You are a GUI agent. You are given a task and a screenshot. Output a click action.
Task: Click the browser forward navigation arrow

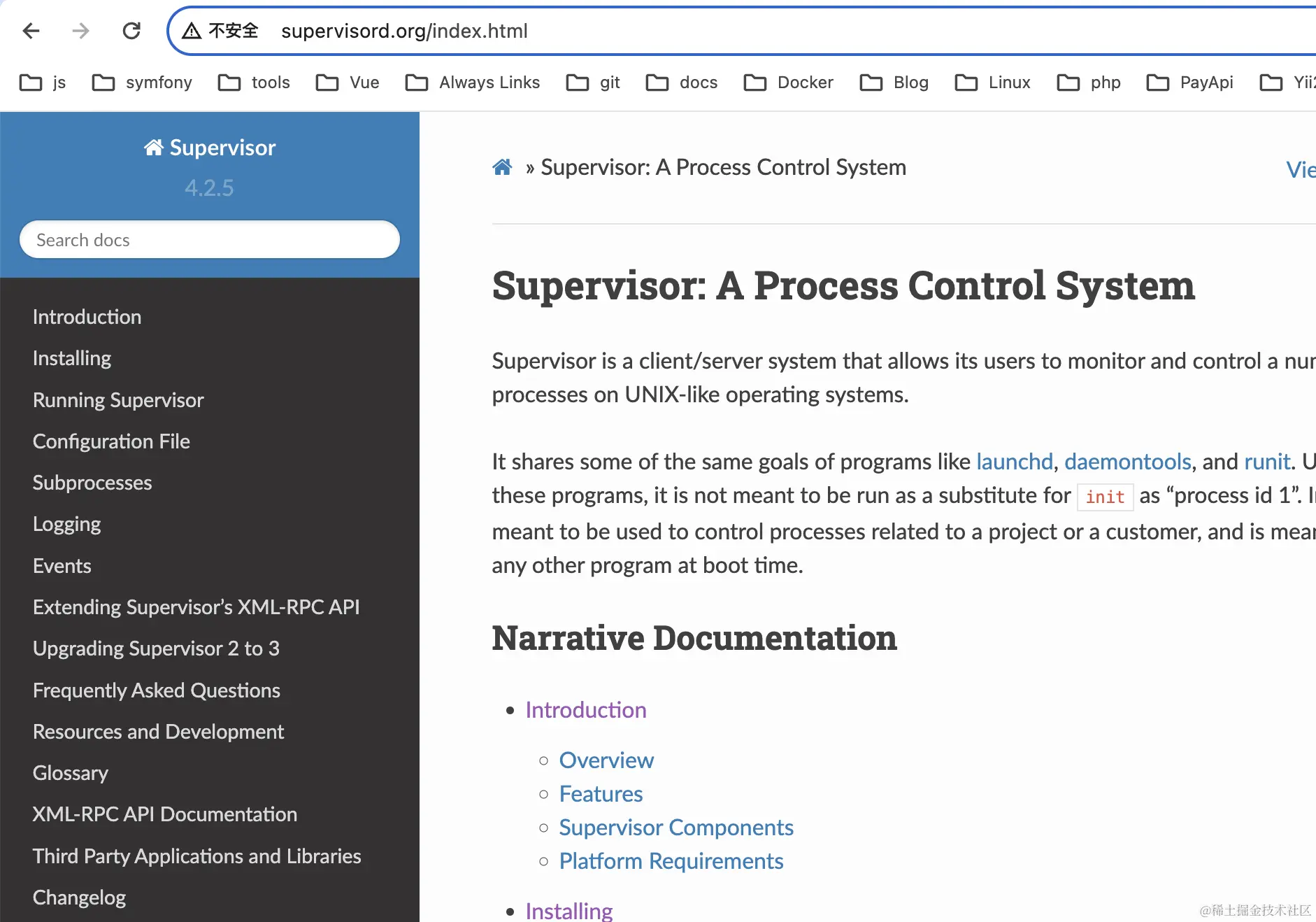click(80, 30)
